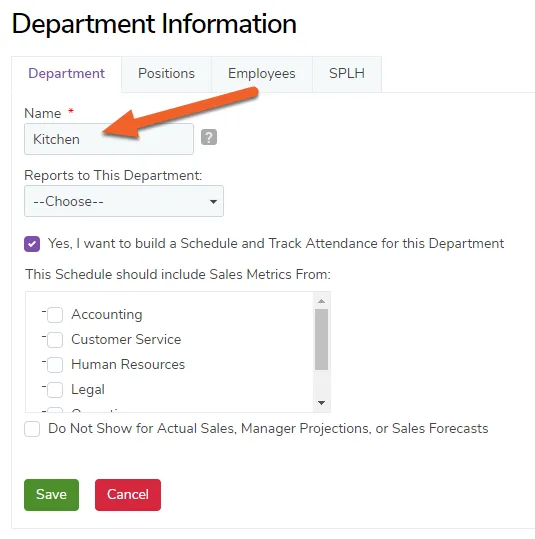Click the Name field containing Kitchen
Viewport: 535px width, 539px height.
pos(109,139)
